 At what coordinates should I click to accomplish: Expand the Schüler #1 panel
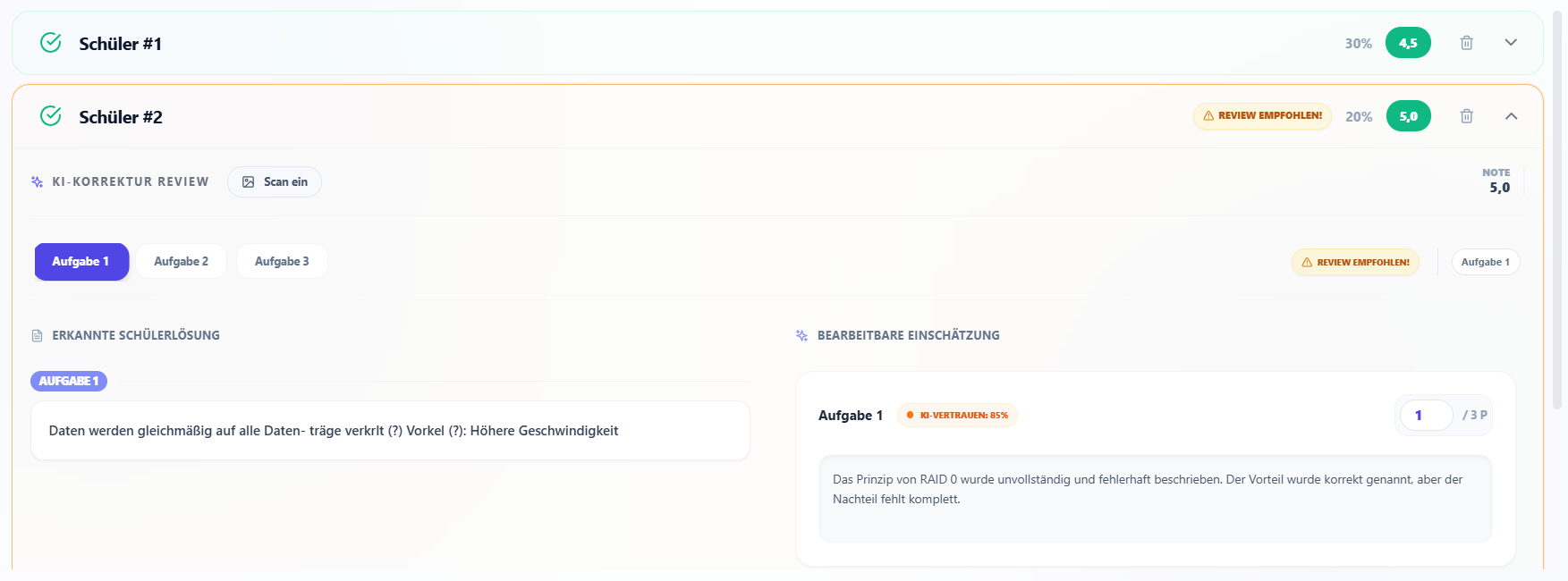pos(1511,43)
